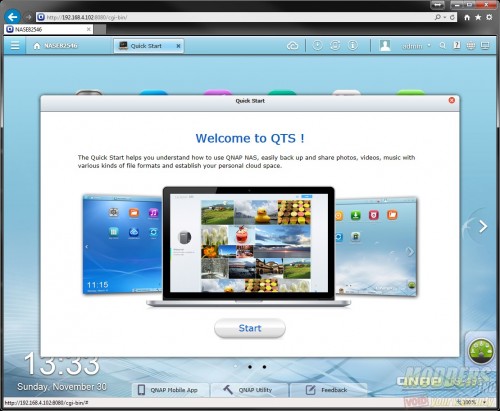Screen dimensions: 500x411
Task: Click the left blue desktop preview image
Action: click(122, 245)
